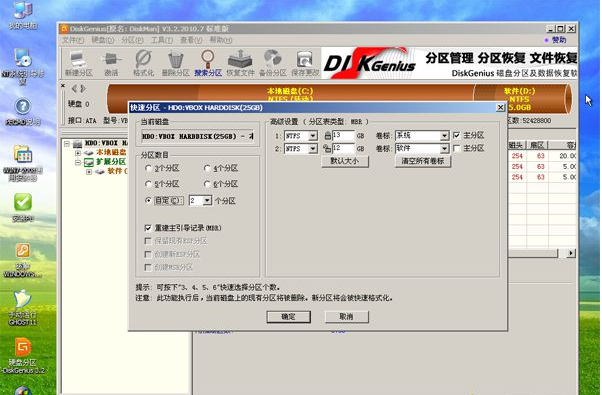The image size is (602, 395).
Task: Open the 工具(T) menu
Action: (x=162, y=40)
